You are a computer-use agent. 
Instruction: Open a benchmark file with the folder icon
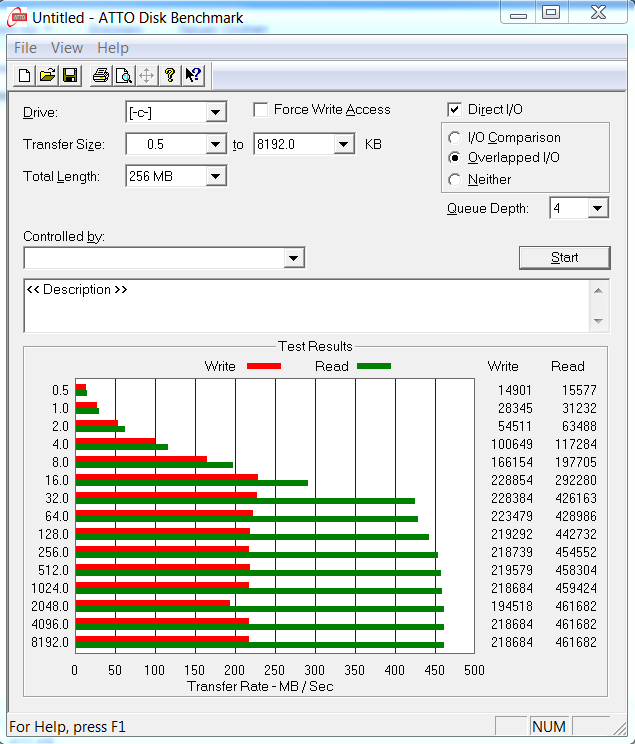click(47, 76)
